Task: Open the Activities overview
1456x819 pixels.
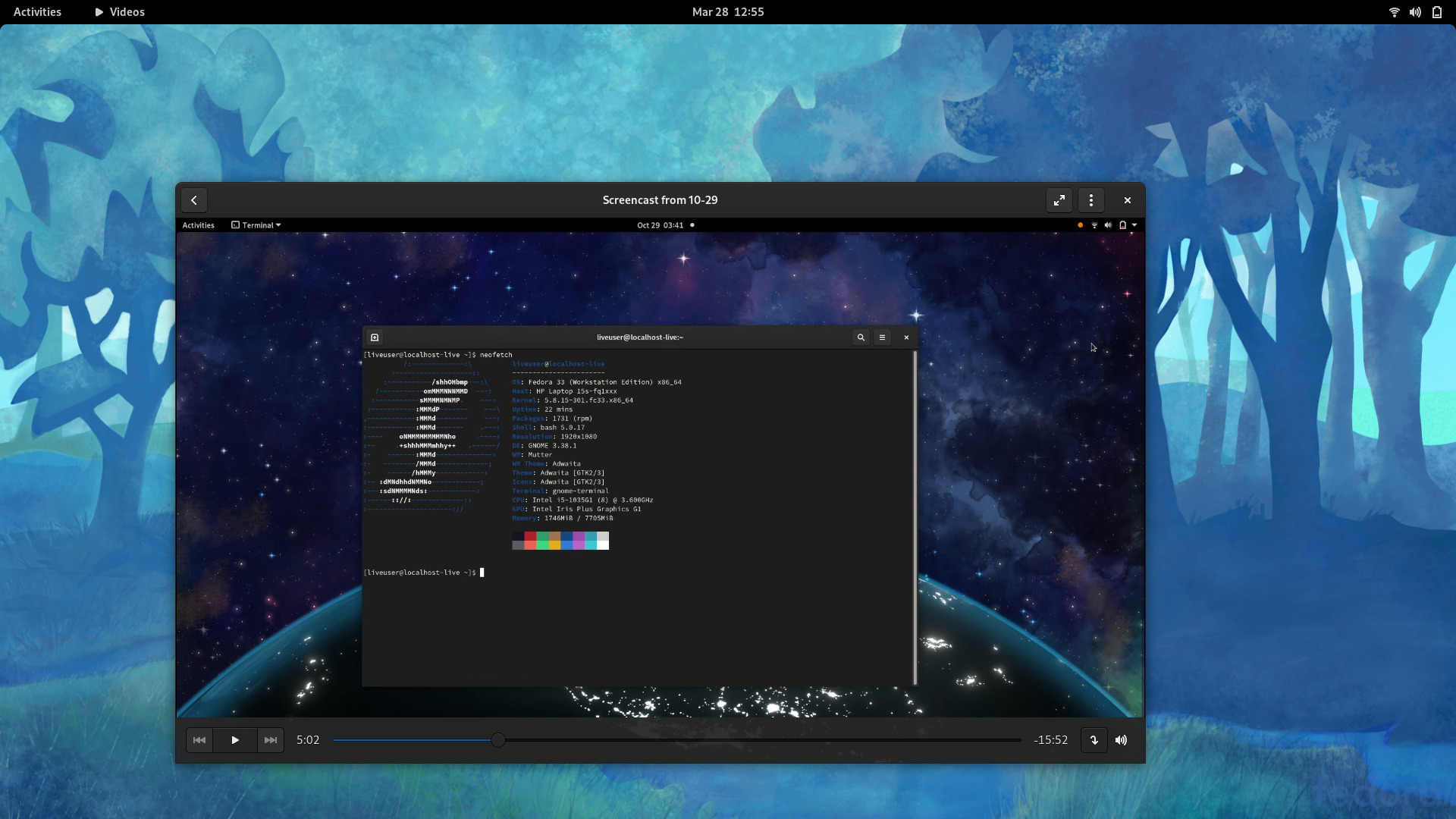Action: [36, 11]
